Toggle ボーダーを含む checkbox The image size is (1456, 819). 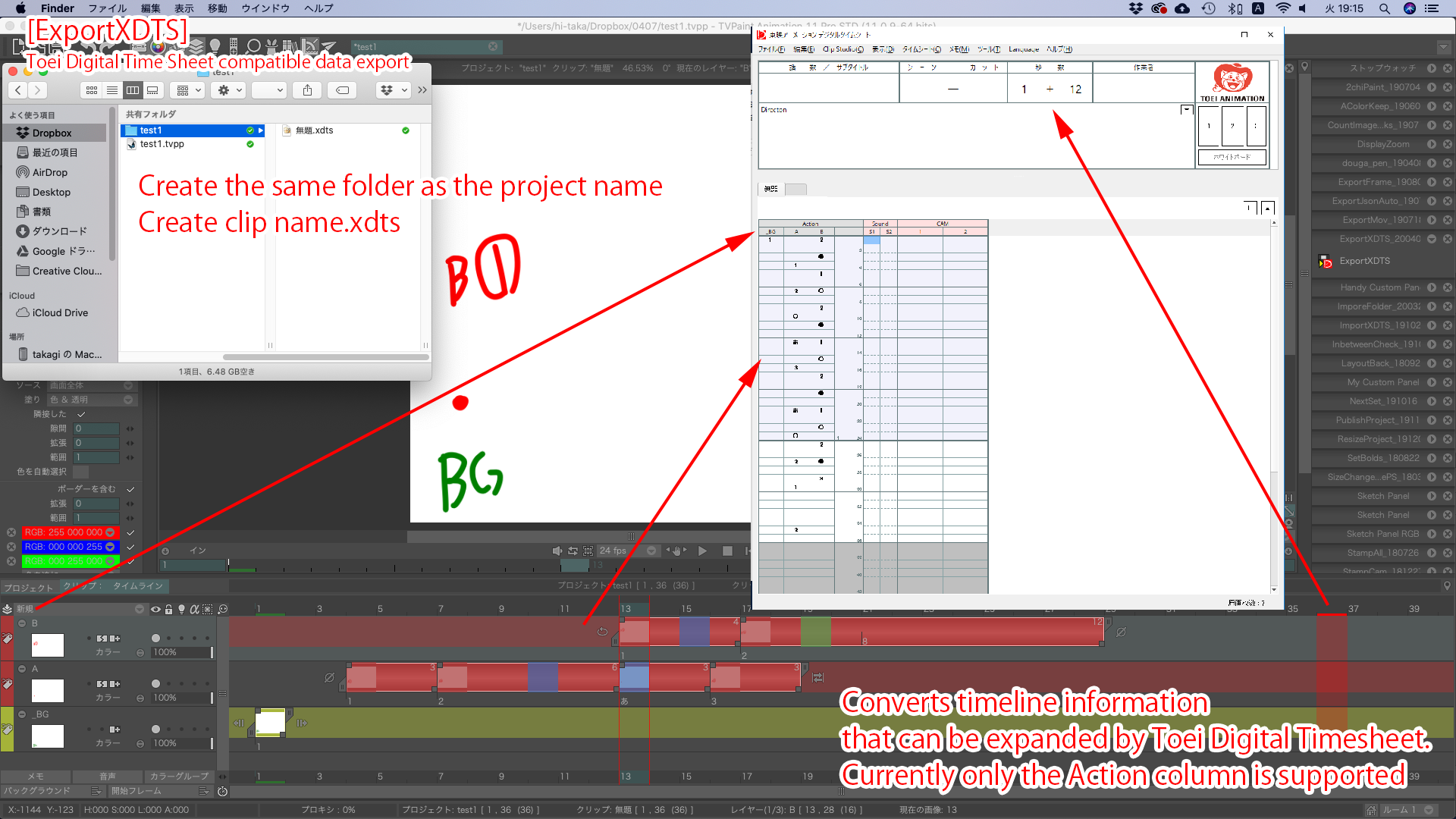(x=130, y=489)
